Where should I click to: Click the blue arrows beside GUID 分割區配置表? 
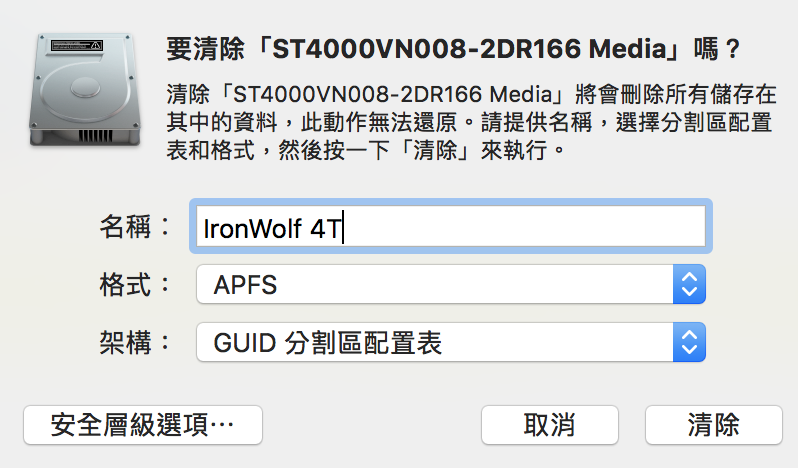[x=687, y=344]
